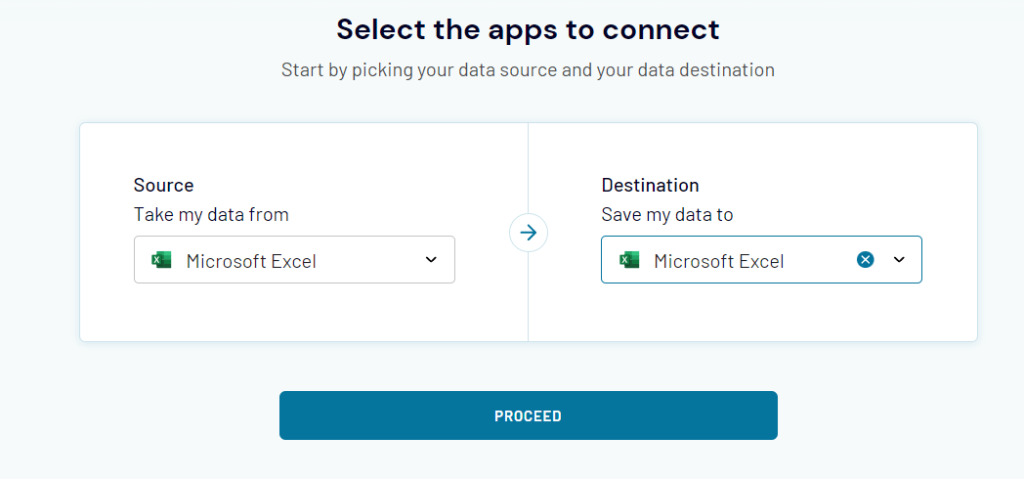This screenshot has height=479, width=1024.
Task: Clear the Destination selection with the X icon
Action: [x=865, y=260]
